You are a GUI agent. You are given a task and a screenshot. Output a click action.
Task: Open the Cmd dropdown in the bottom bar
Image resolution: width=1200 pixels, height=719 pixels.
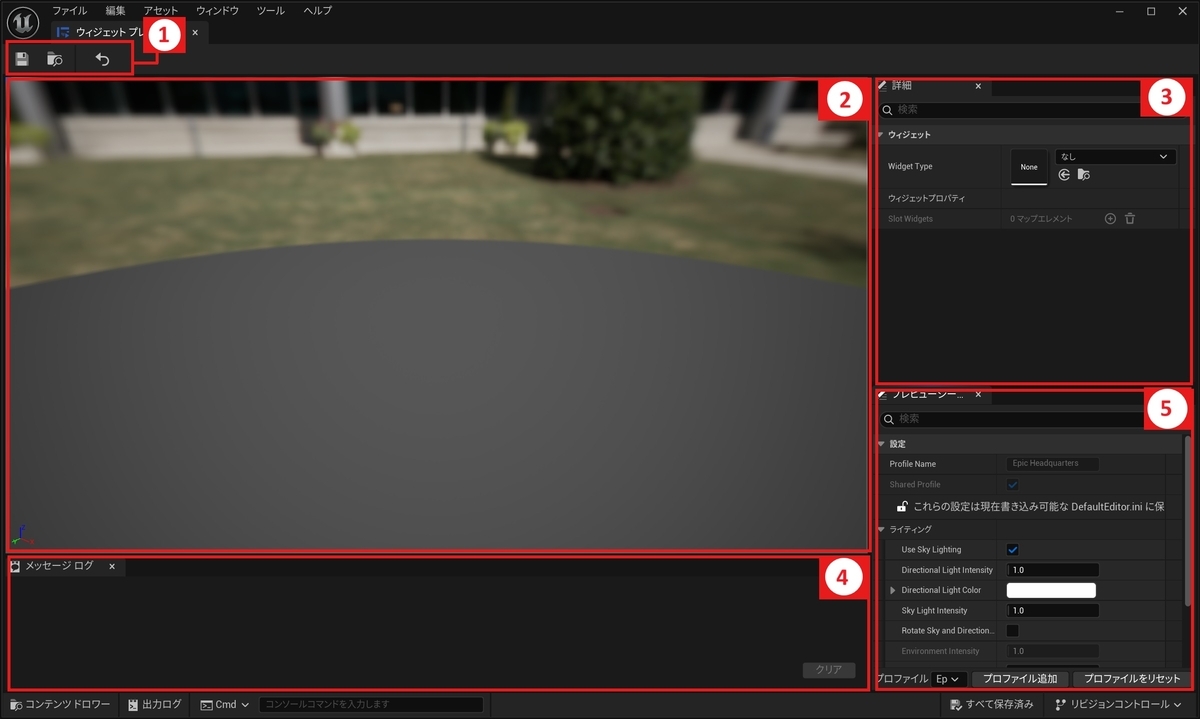coord(224,704)
